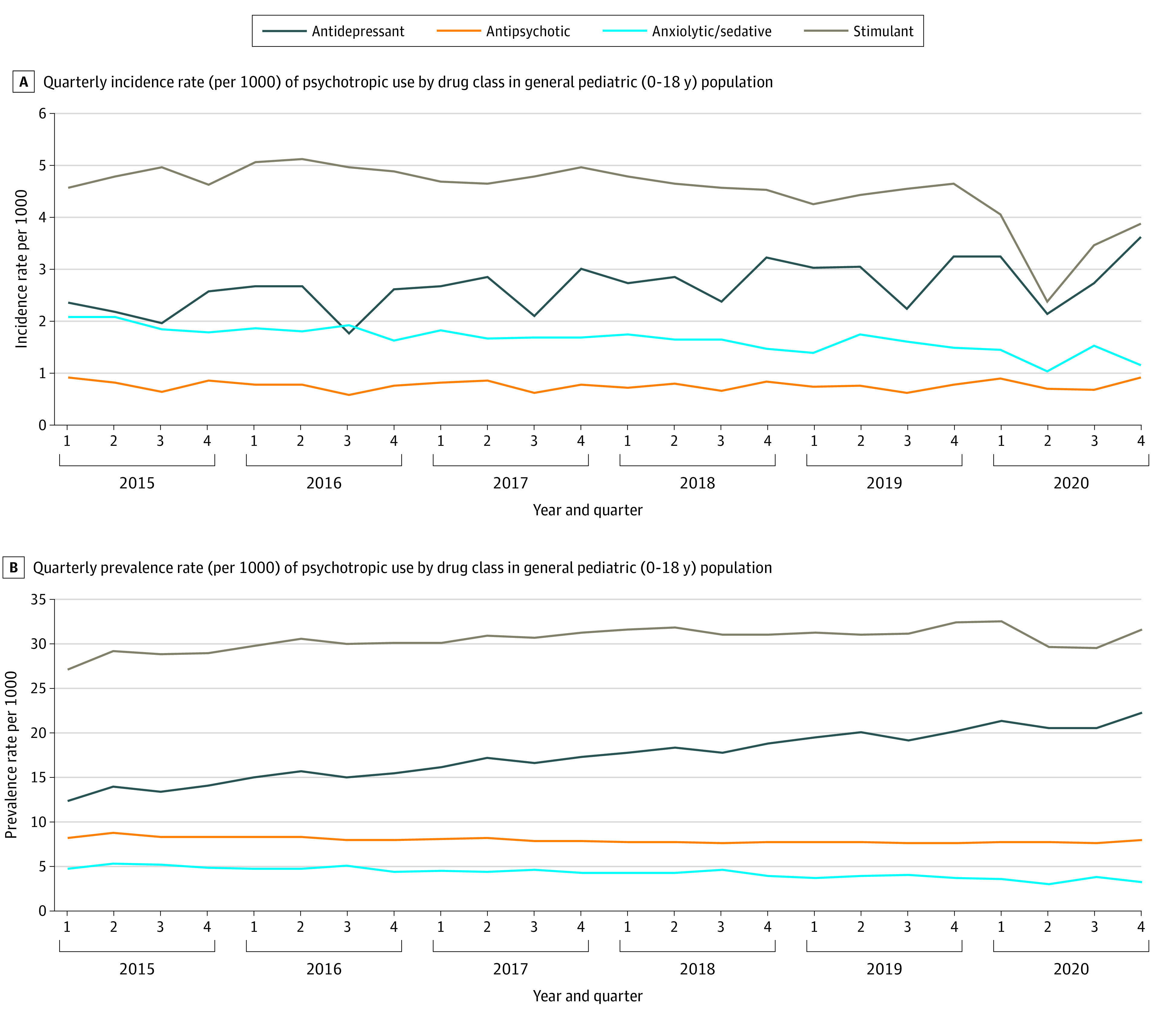Click the boxed panel letter B
1176x1017 pixels.
(x=14, y=568)
